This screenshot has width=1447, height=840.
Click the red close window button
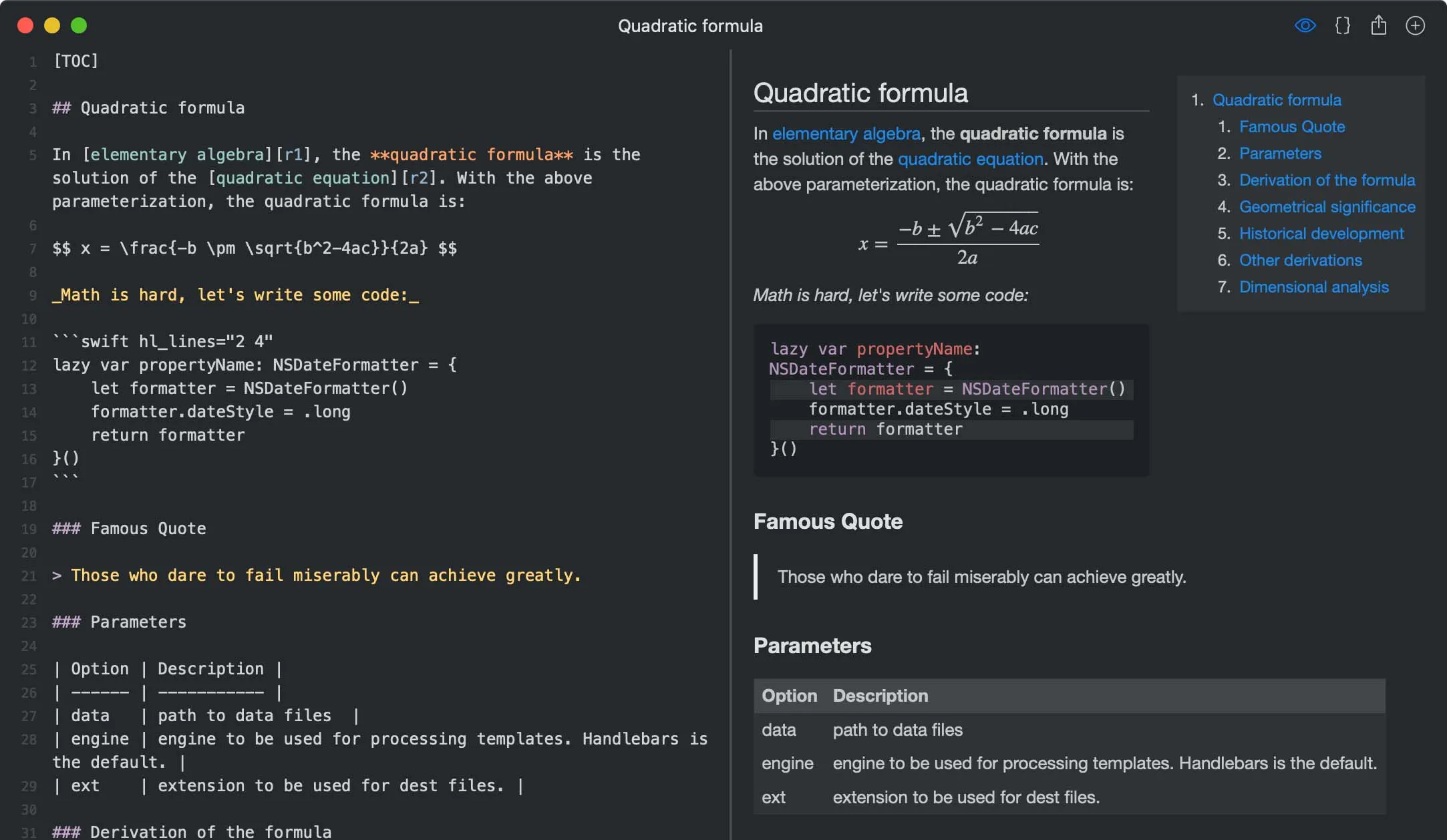click(25, 25)
